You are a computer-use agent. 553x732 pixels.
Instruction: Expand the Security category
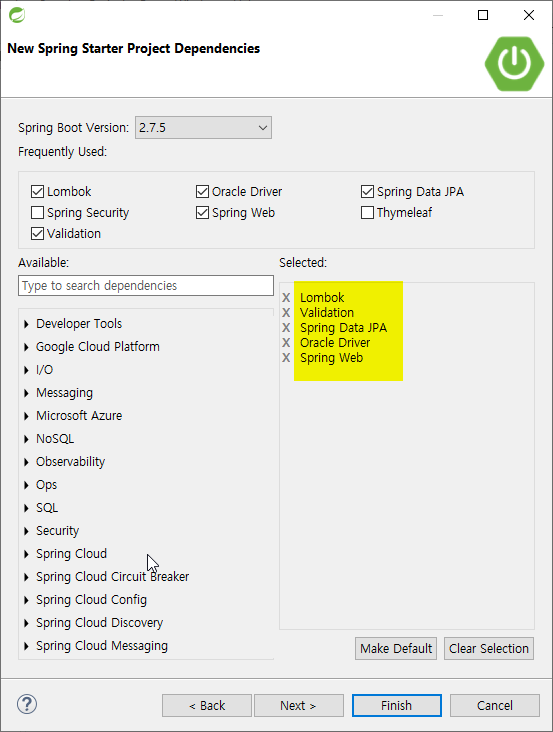(x=27, y=531)
